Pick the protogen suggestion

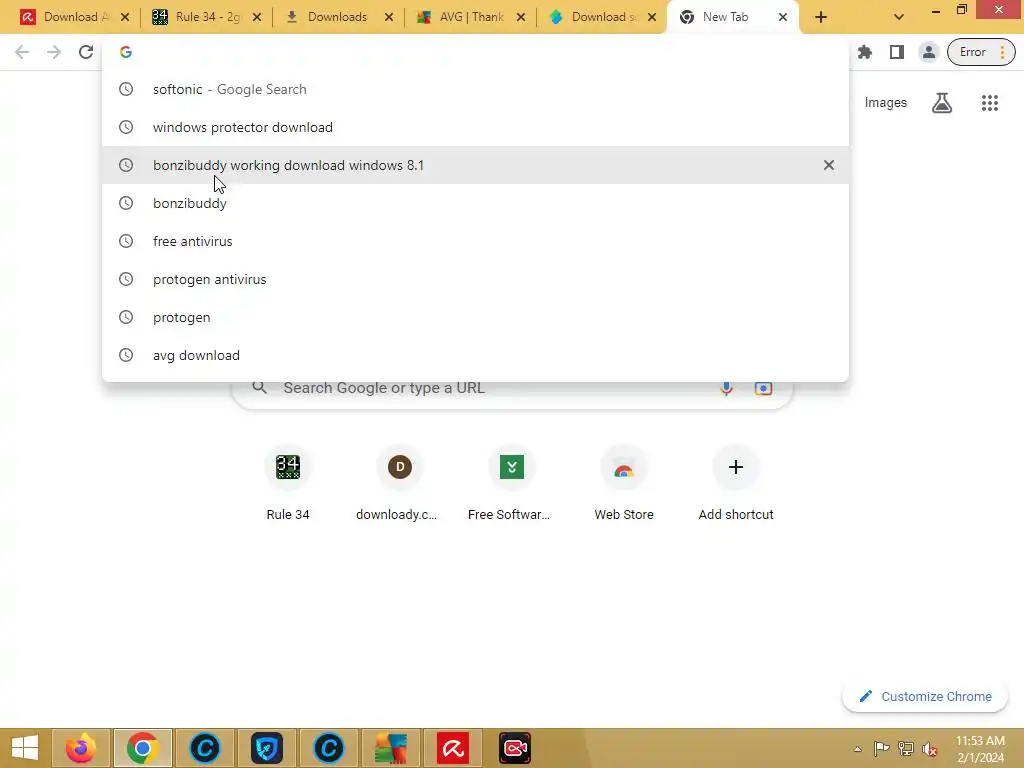pyautogui.click(x=475, y=317)
